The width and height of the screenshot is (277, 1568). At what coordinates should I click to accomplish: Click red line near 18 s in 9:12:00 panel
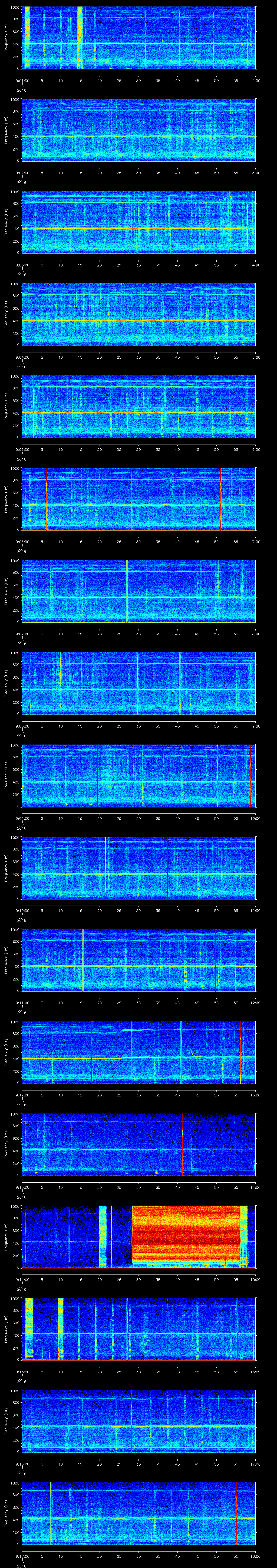91,1052
